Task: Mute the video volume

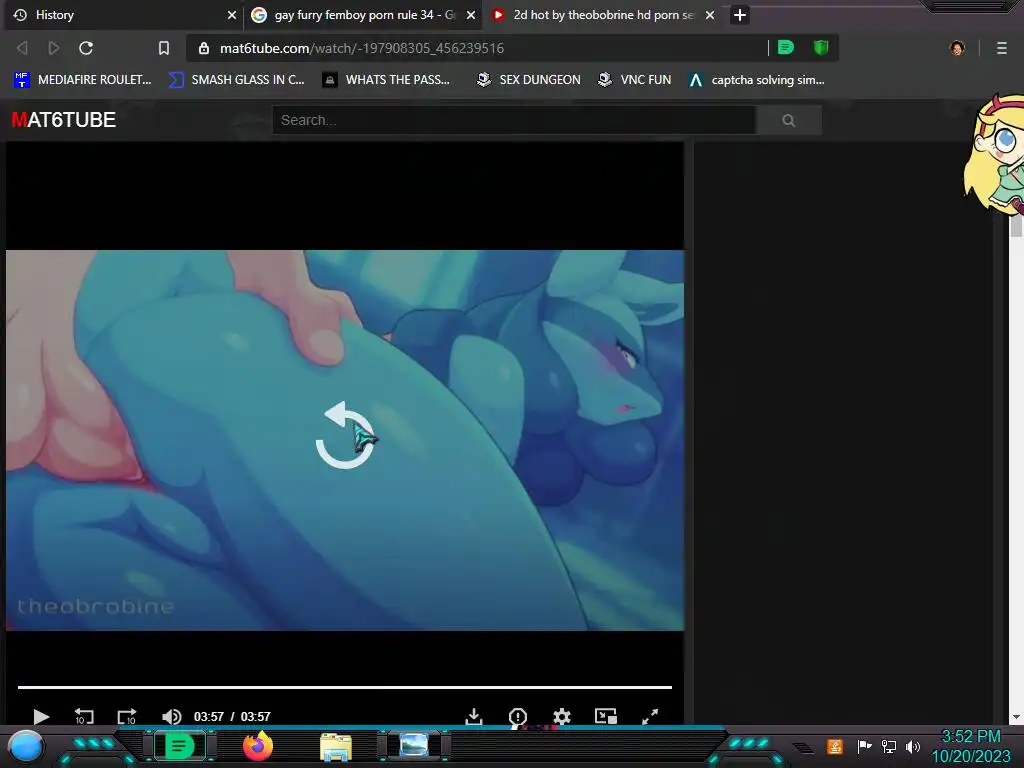Action: click(x=171, y=716)
